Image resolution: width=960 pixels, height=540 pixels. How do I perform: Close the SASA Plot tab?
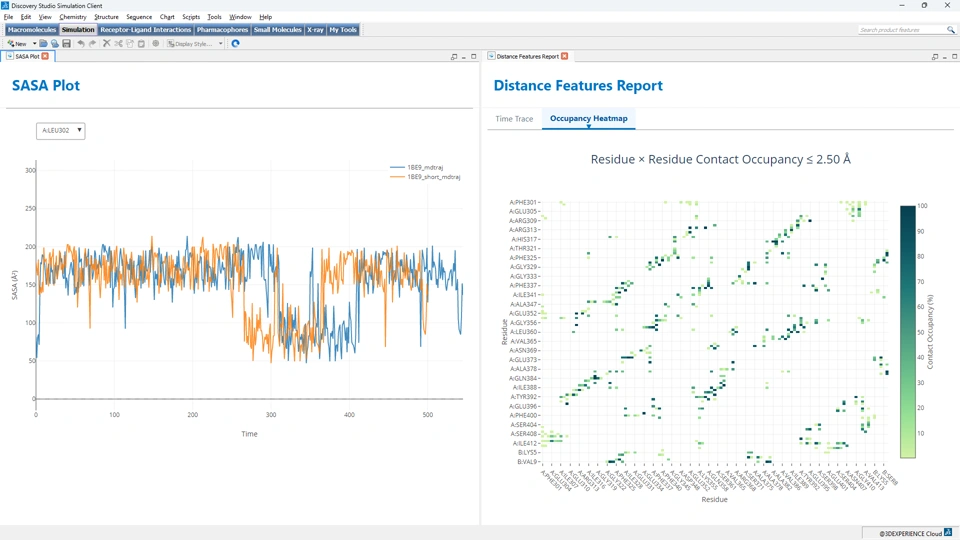(45, 56)
